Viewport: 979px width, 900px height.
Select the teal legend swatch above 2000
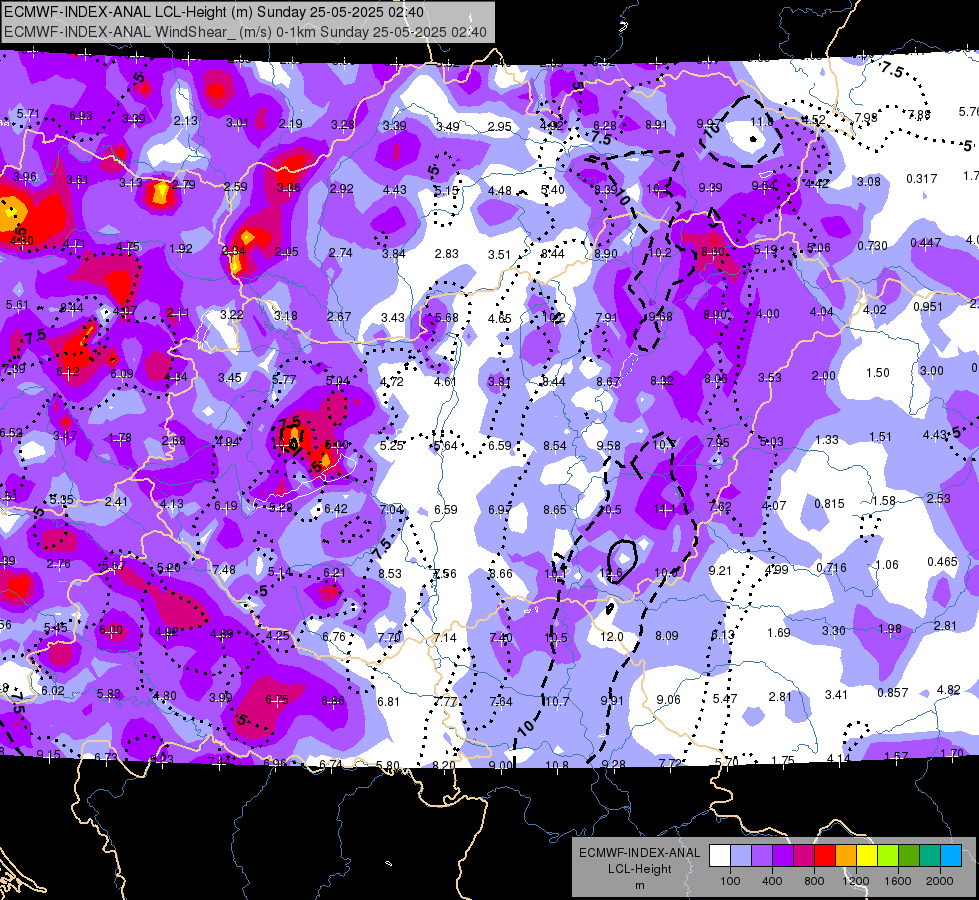930,856
